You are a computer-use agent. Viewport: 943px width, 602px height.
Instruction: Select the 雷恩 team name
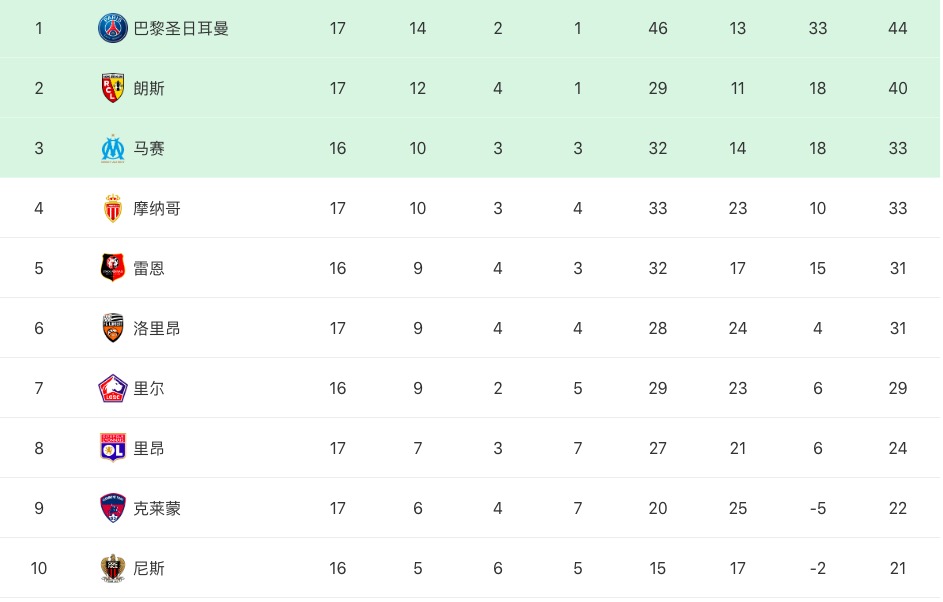tap(149, 268)
